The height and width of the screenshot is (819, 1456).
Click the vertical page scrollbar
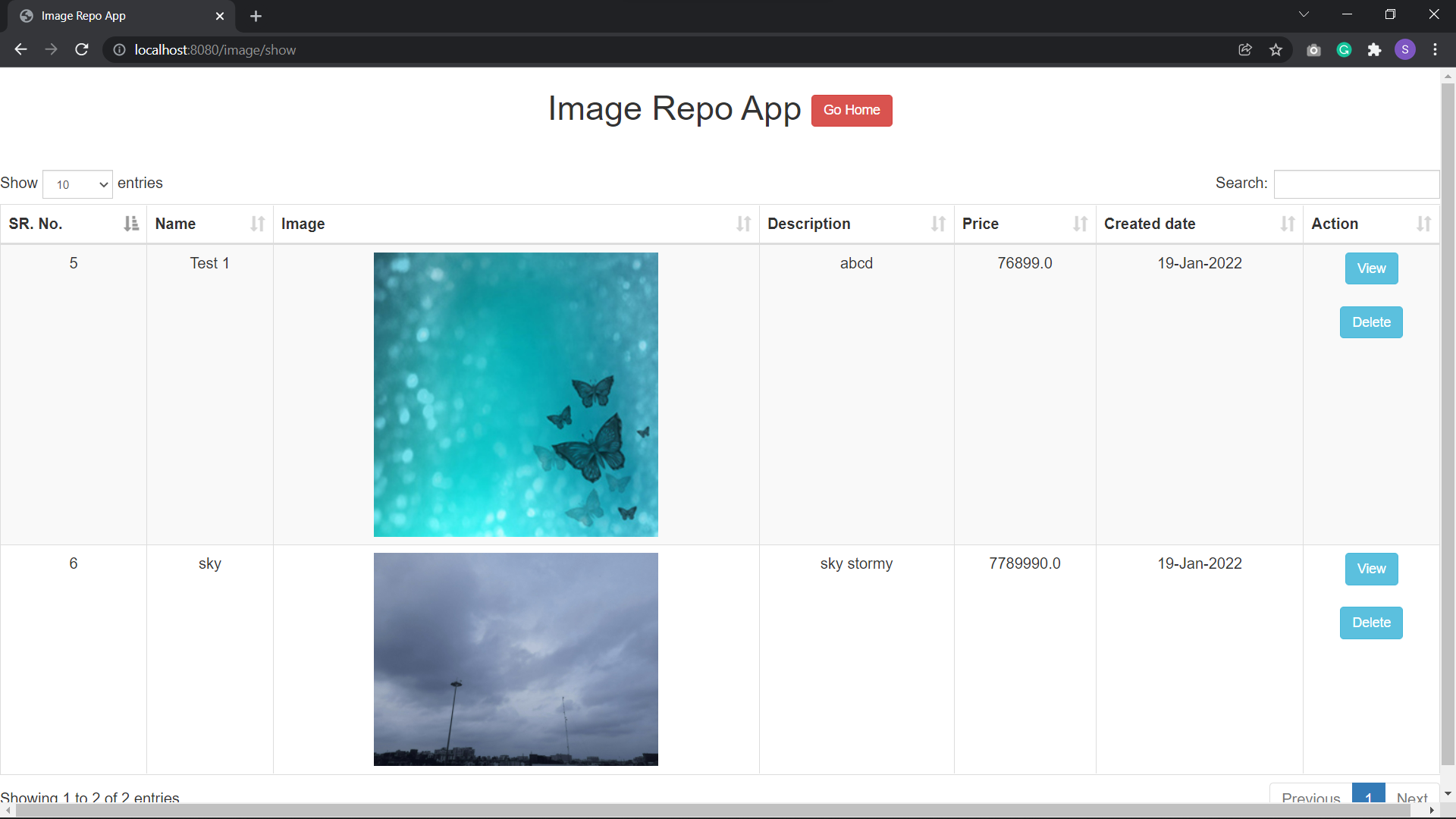point(1448,425)
